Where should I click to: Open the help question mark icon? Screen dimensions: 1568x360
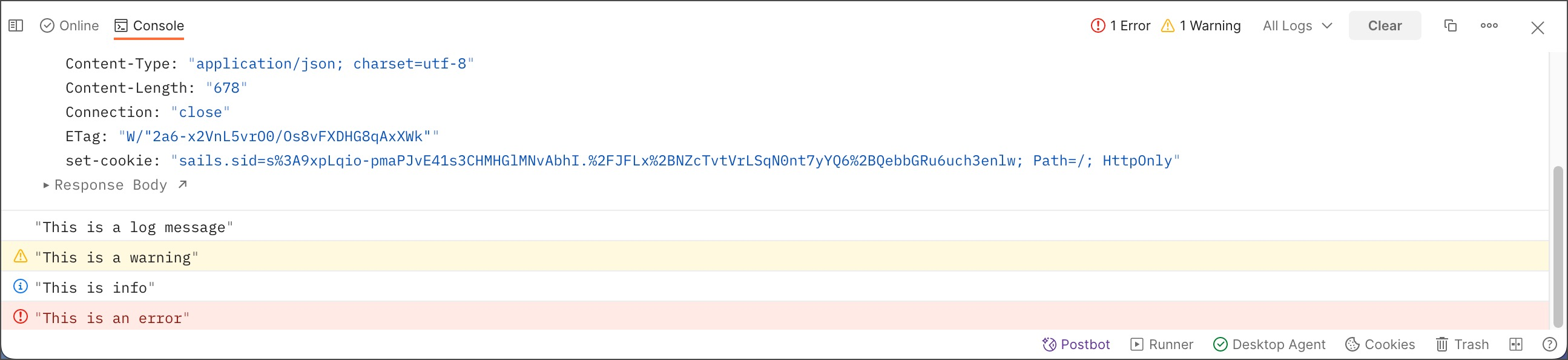(x=1549, y=345)
